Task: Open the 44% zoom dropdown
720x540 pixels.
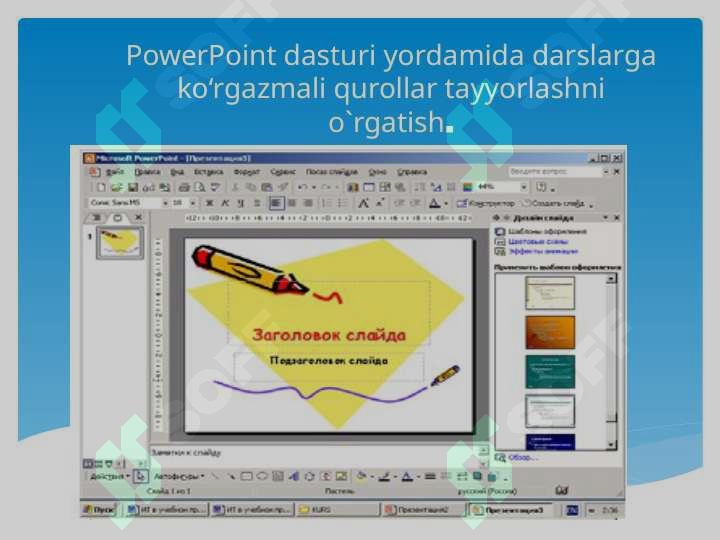Action: [523, 187]
